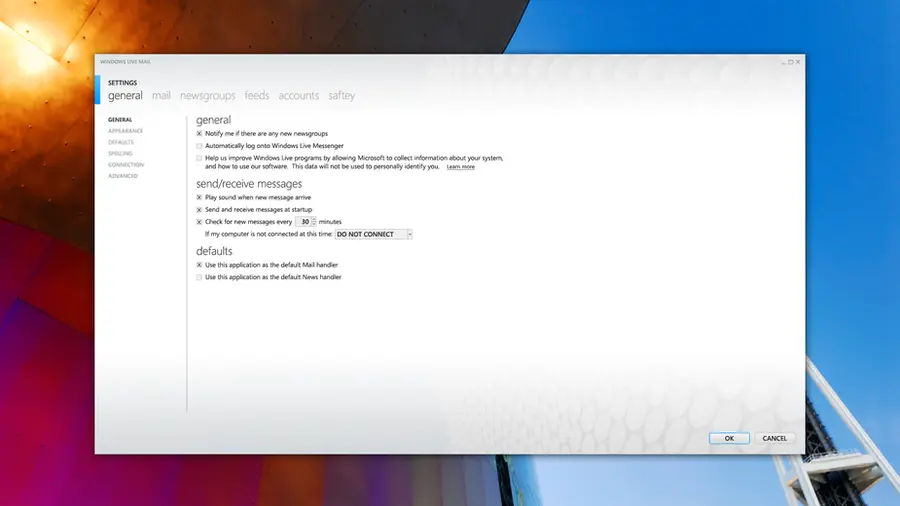Open the newsgroups settings tab
Image resolution: width=900 pixels, height=506 pixels.
(x=208, y=96)
